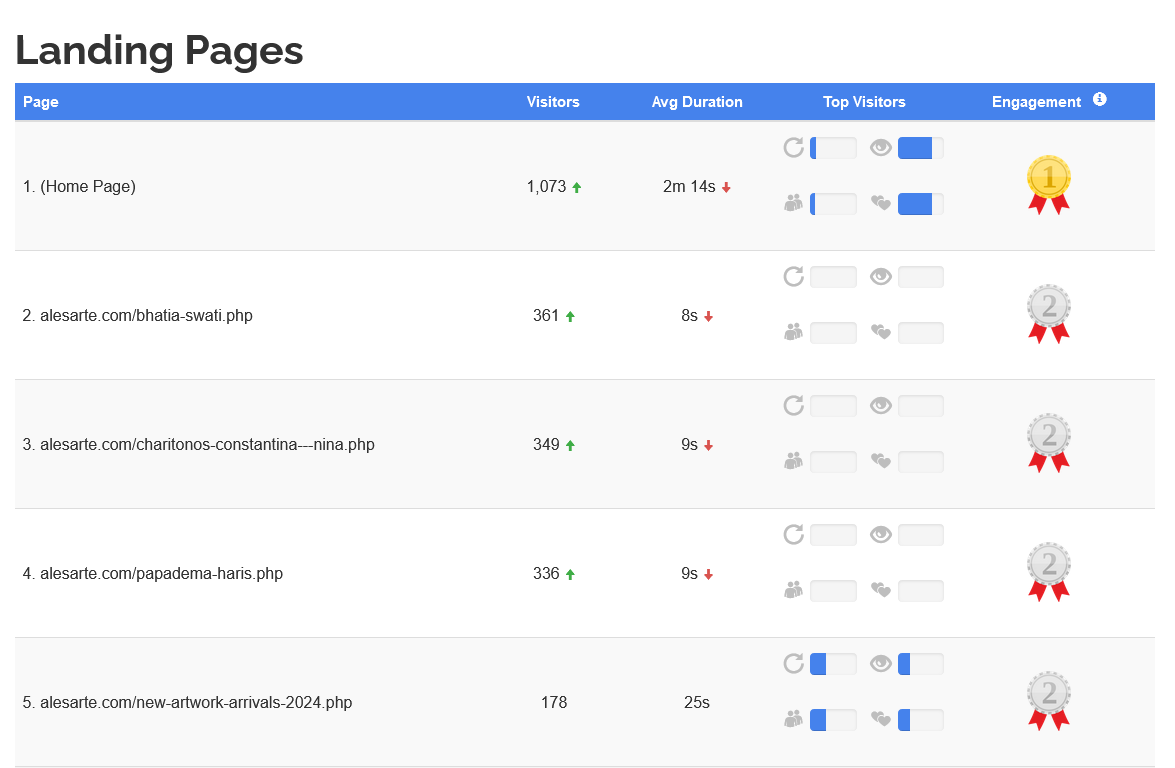
Task: Click silver medal in new-artwork-arrivals row
Action: click(1048, 701)
